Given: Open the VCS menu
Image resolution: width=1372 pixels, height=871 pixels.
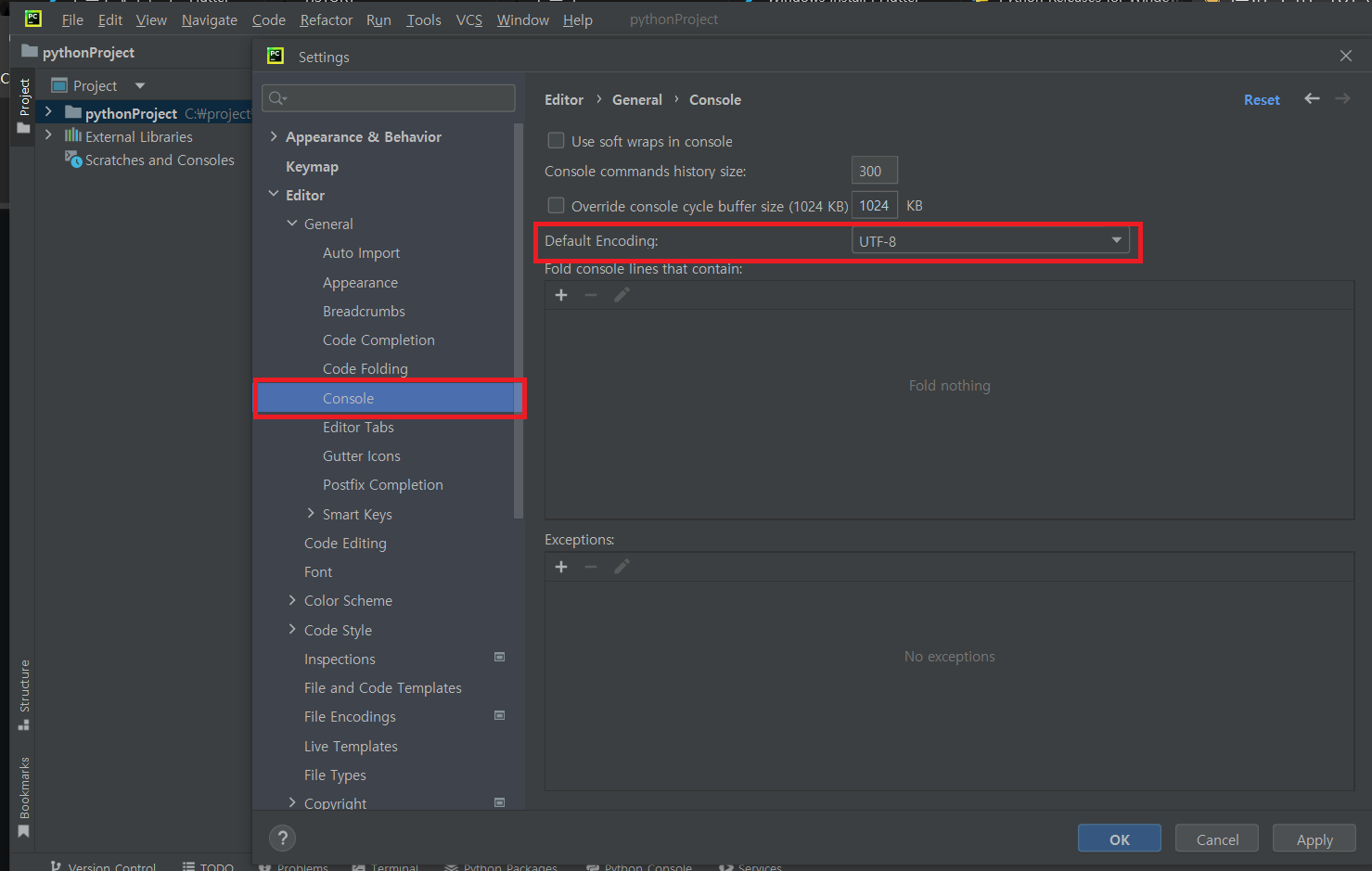Looking at the screenshot, I should click(x=468, y=19).
